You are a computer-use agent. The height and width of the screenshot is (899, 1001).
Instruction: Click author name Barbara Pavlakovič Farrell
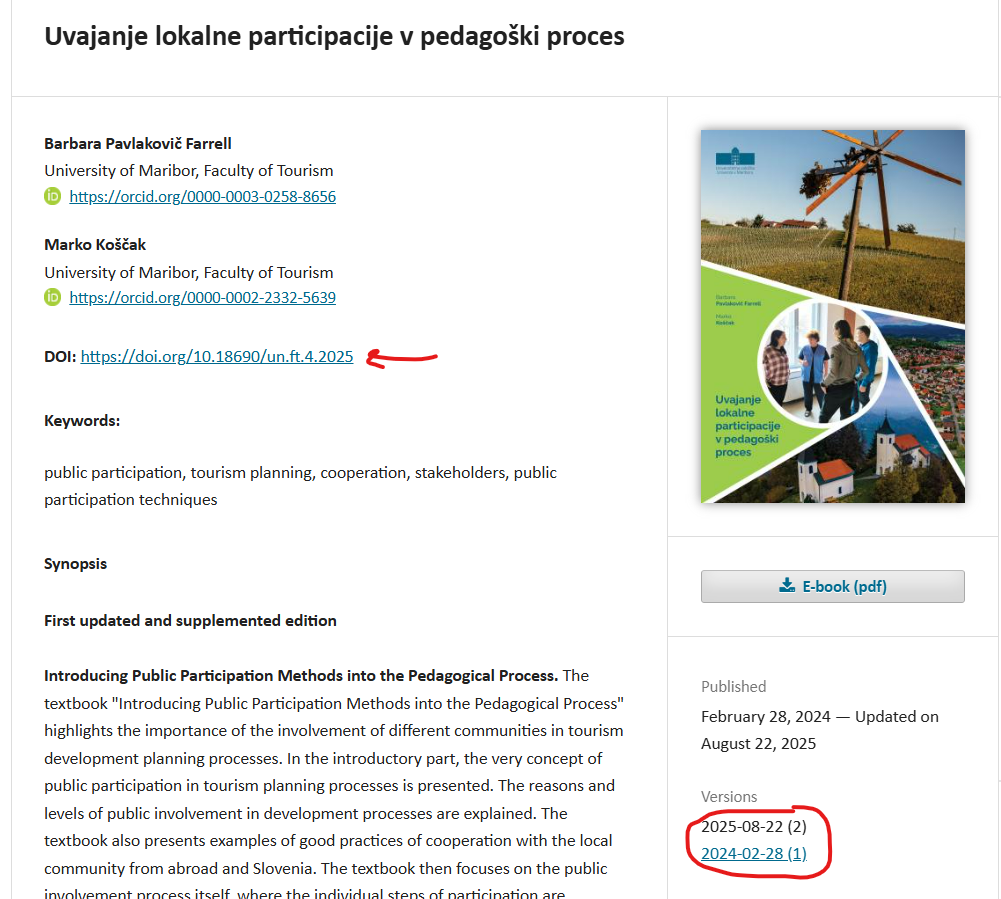pos(138,143)
